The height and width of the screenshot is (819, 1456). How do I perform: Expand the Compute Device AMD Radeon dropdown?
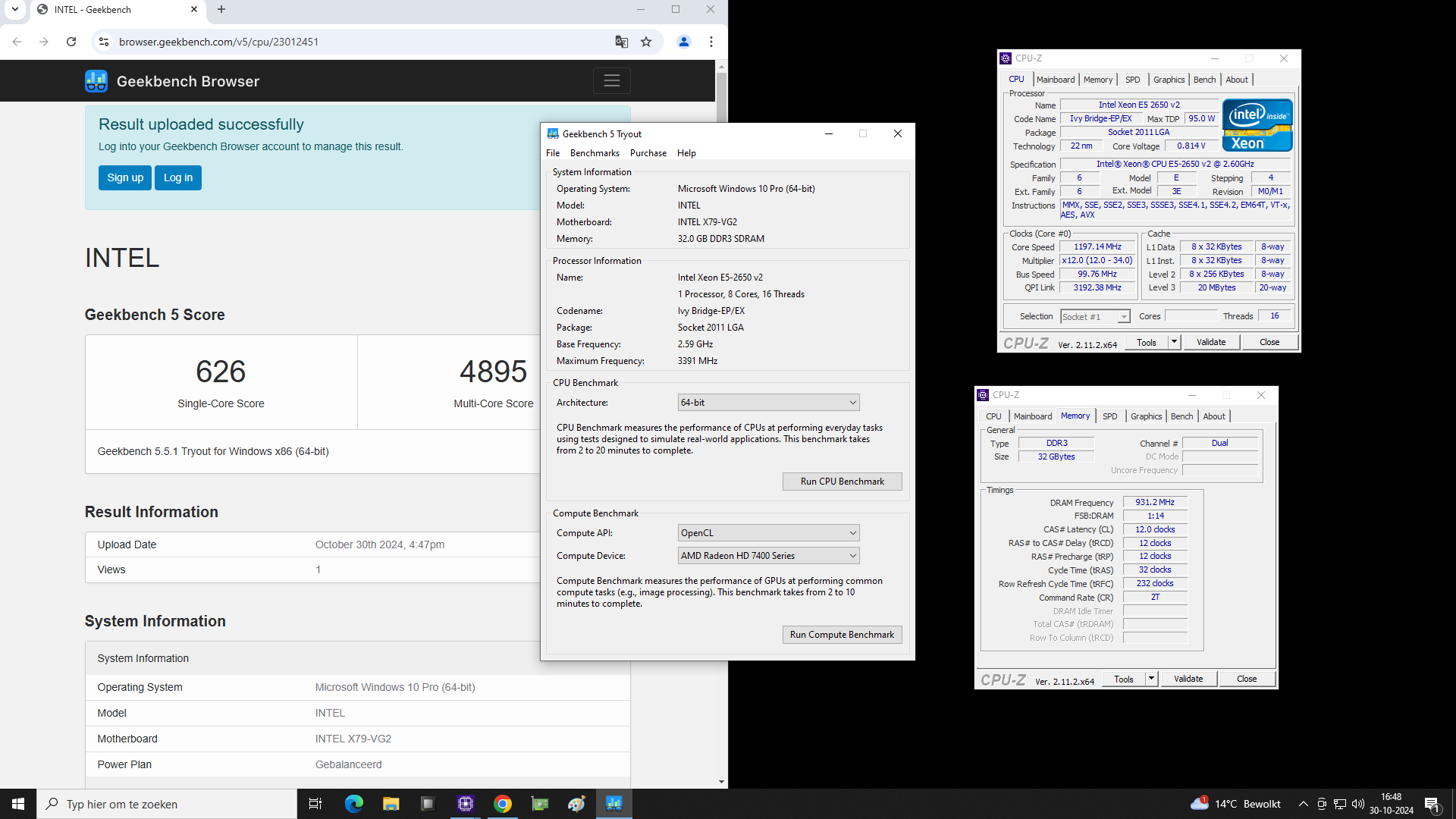[x=768, y=556]
